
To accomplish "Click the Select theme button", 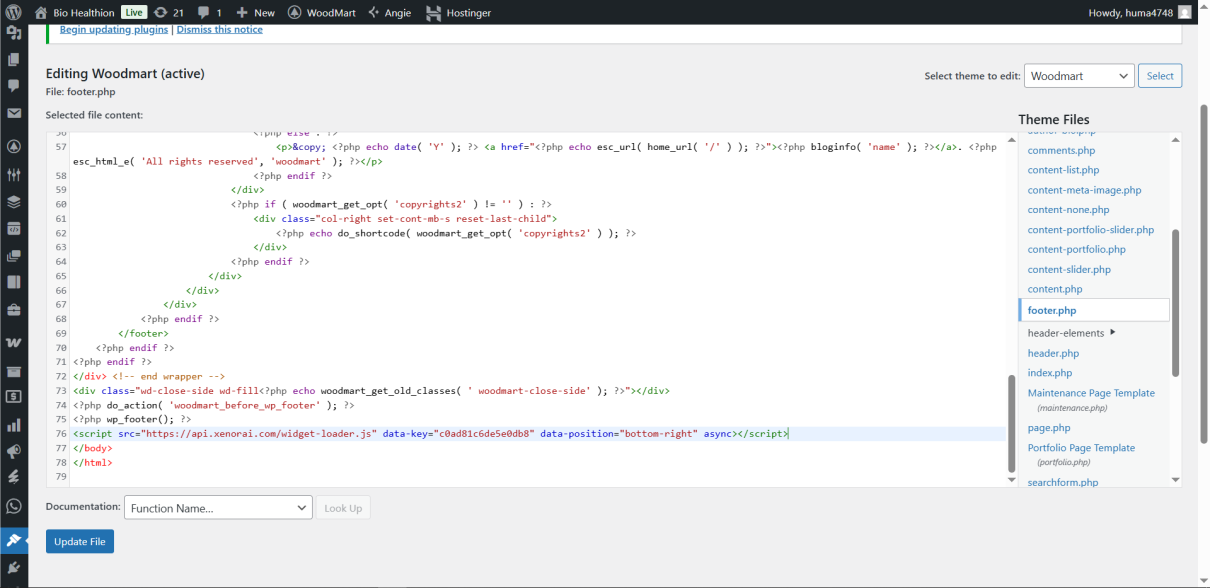I will pyautogui.click(x=1160, y=76).
